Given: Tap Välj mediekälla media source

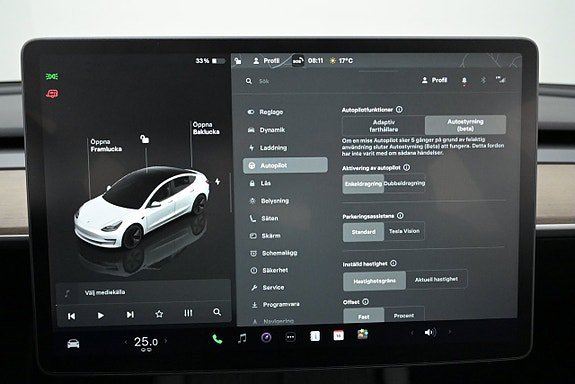Looking at the screenshot, I should tap(105, 292).
